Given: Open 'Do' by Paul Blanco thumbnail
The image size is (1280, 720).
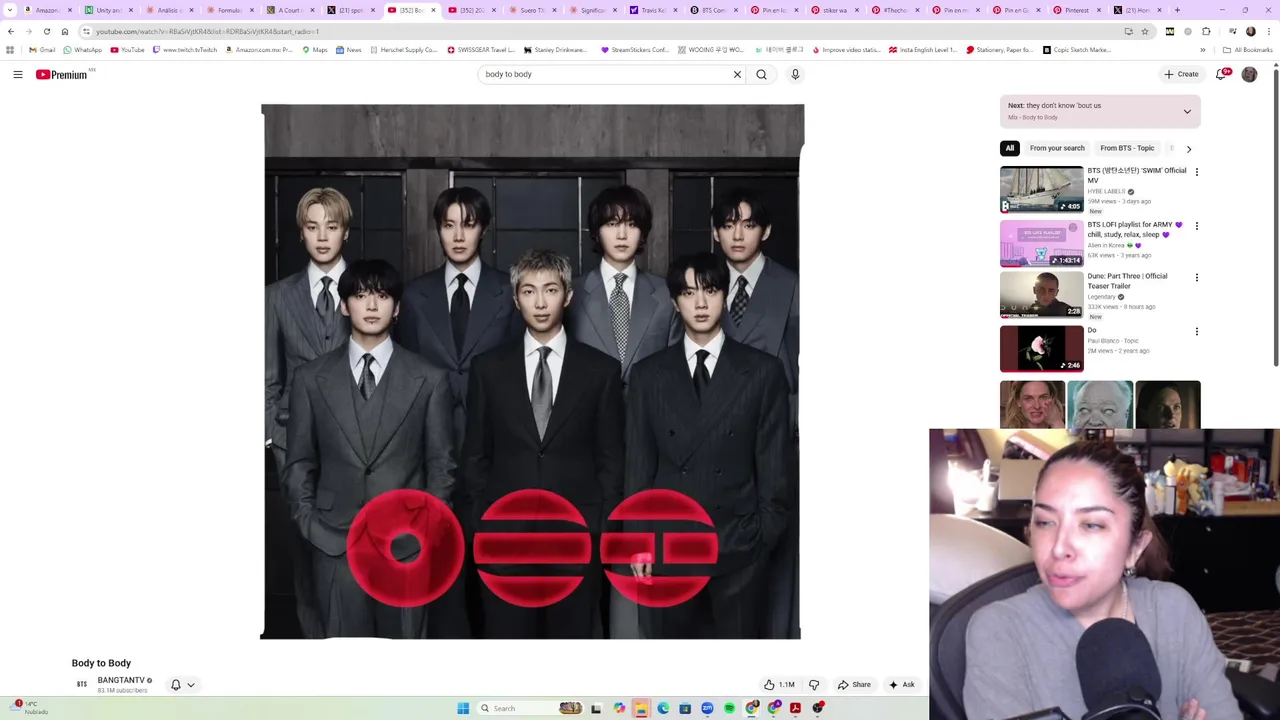Looking at the screenshot, I should (x=1042, y=348).
